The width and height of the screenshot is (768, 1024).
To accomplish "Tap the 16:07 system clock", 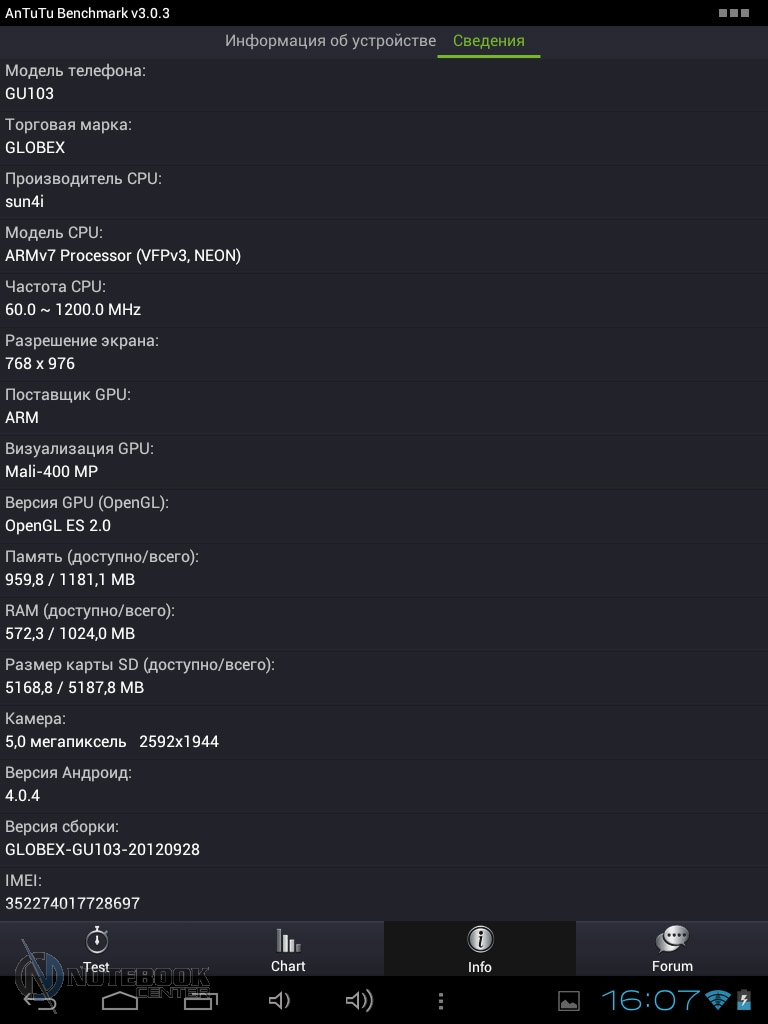I will [x=650, y=1000].
